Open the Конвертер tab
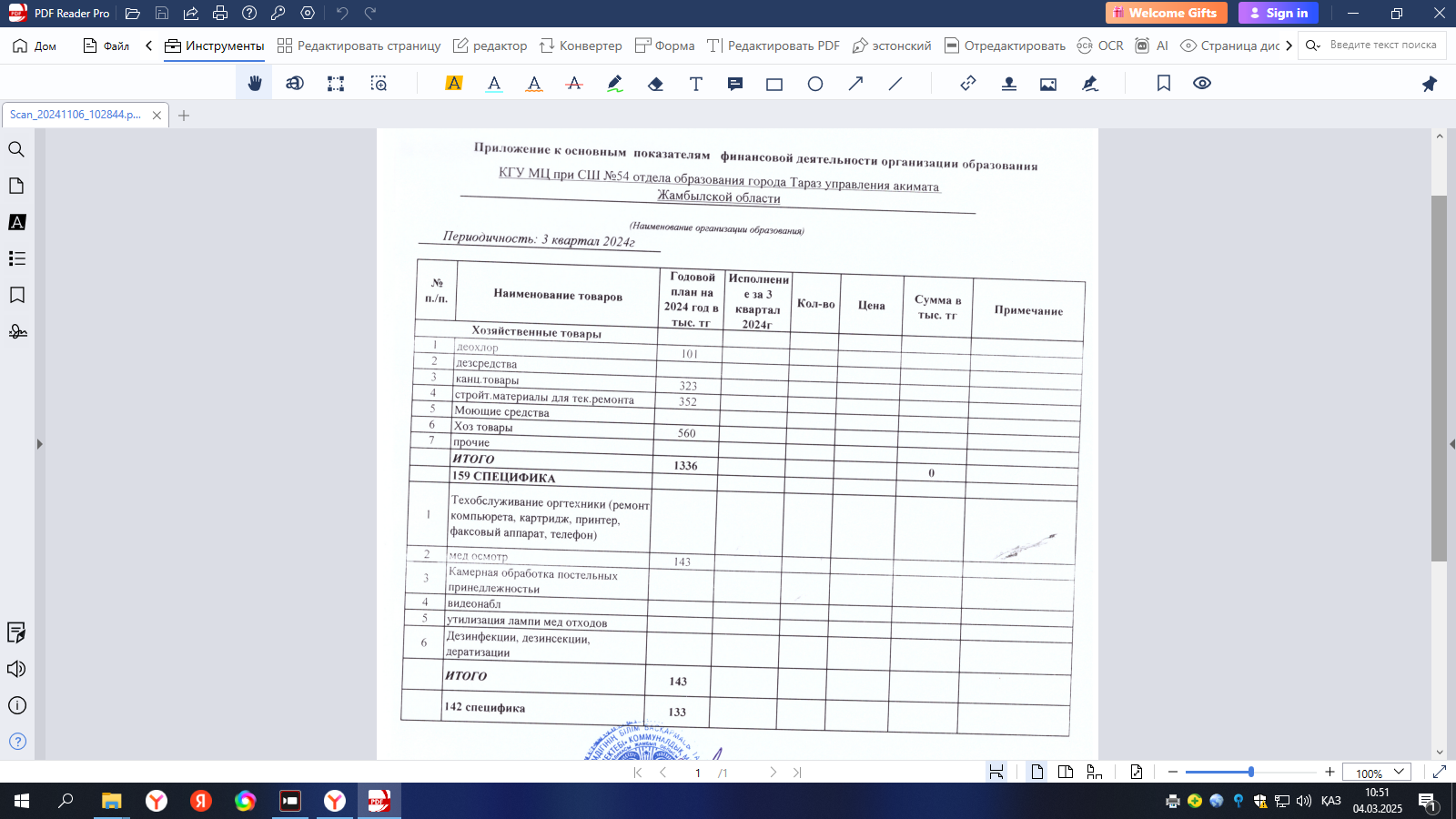1456x819 pixels. point(581,45)
